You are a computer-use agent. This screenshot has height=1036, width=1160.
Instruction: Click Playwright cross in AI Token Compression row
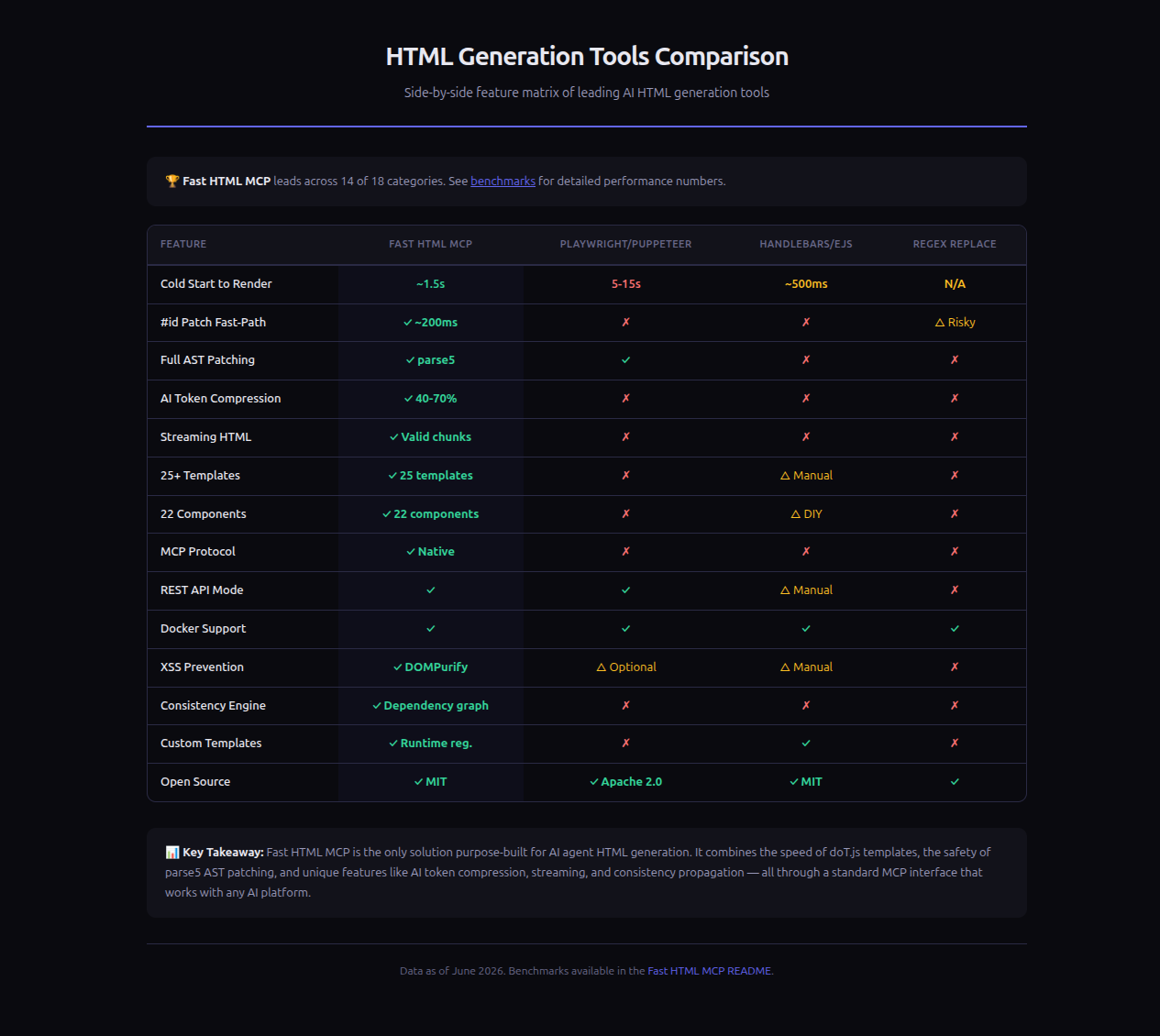point(626,399)
